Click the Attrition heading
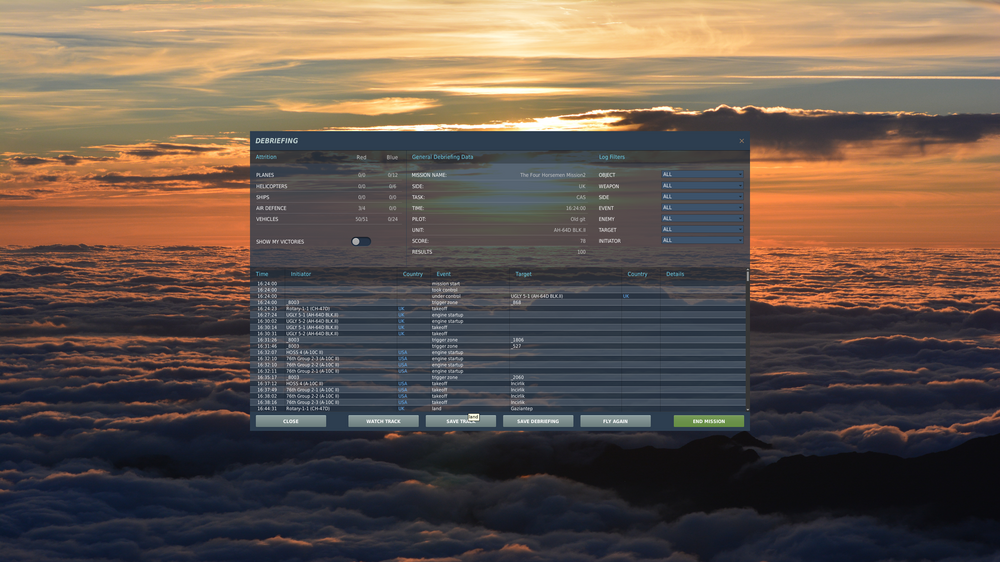 pyautogui.click(x=266, y=157)
